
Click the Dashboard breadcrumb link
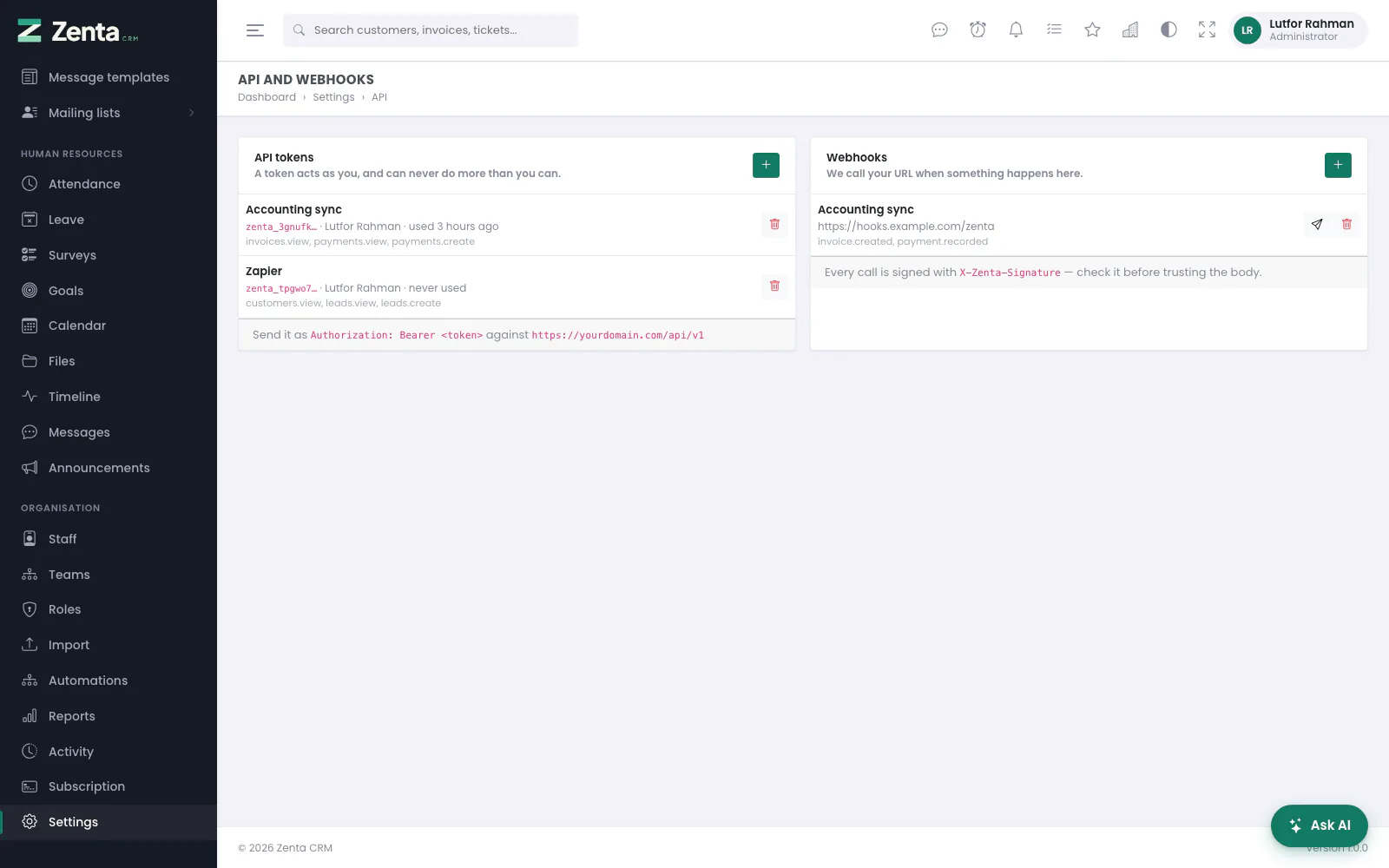coord(267,97)
